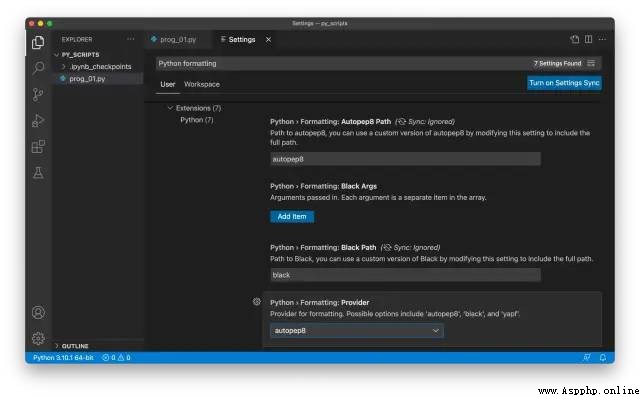Viewport: 640px width, 397px height.
Task: Click Open Settings (JSON) icon
Action: coord(575,39)
